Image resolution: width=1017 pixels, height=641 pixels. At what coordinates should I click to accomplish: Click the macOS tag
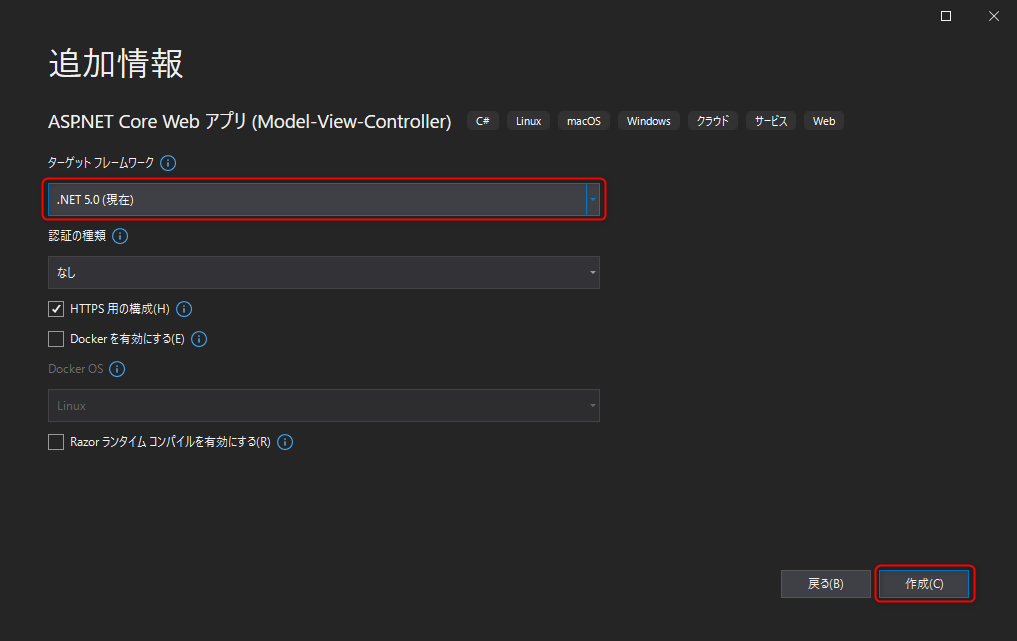click(584, 121)
